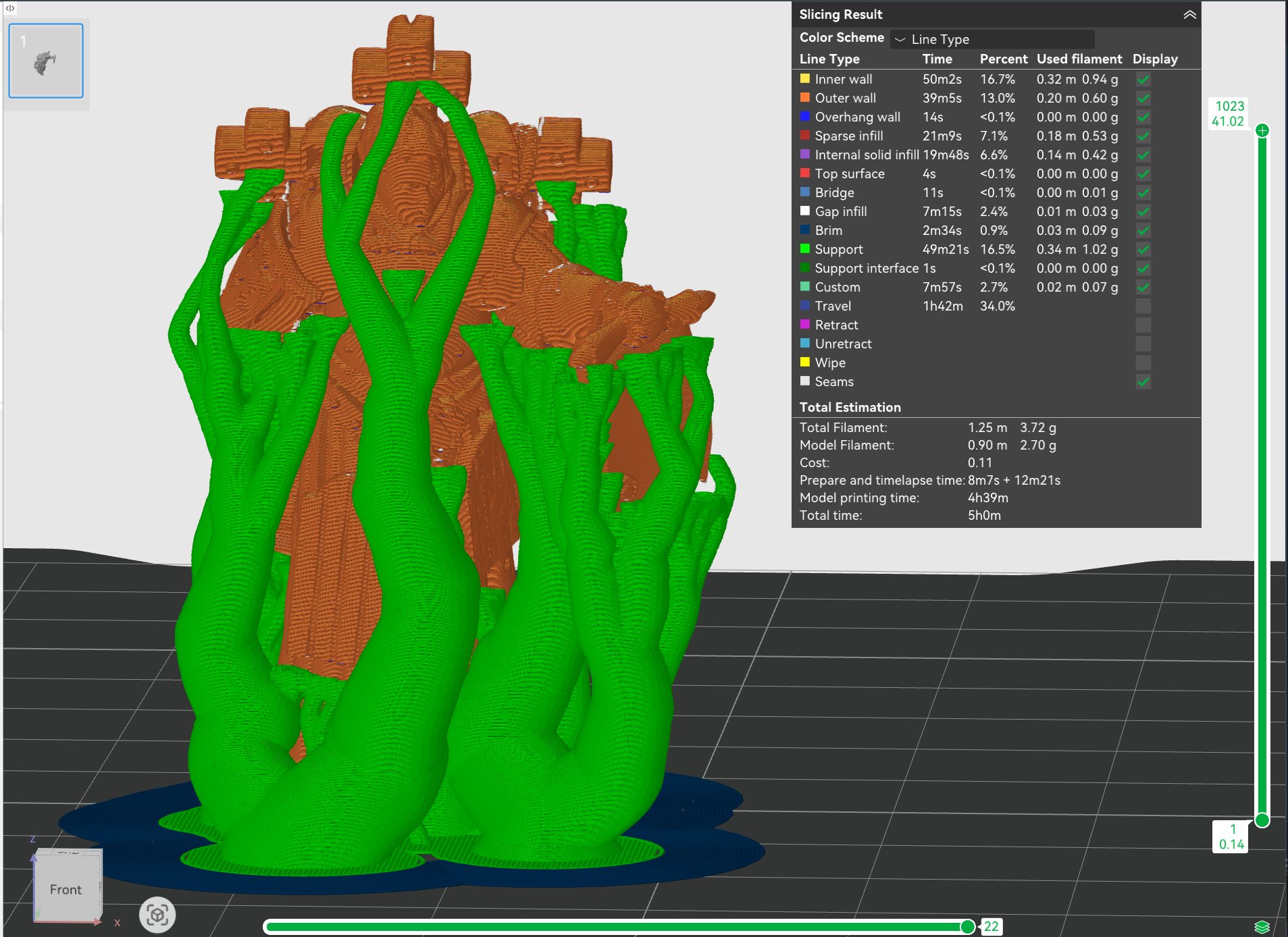Screen dimensions: 1288x937
Task: Toggle Top surface display checkbox
Action: [1143, 174]
